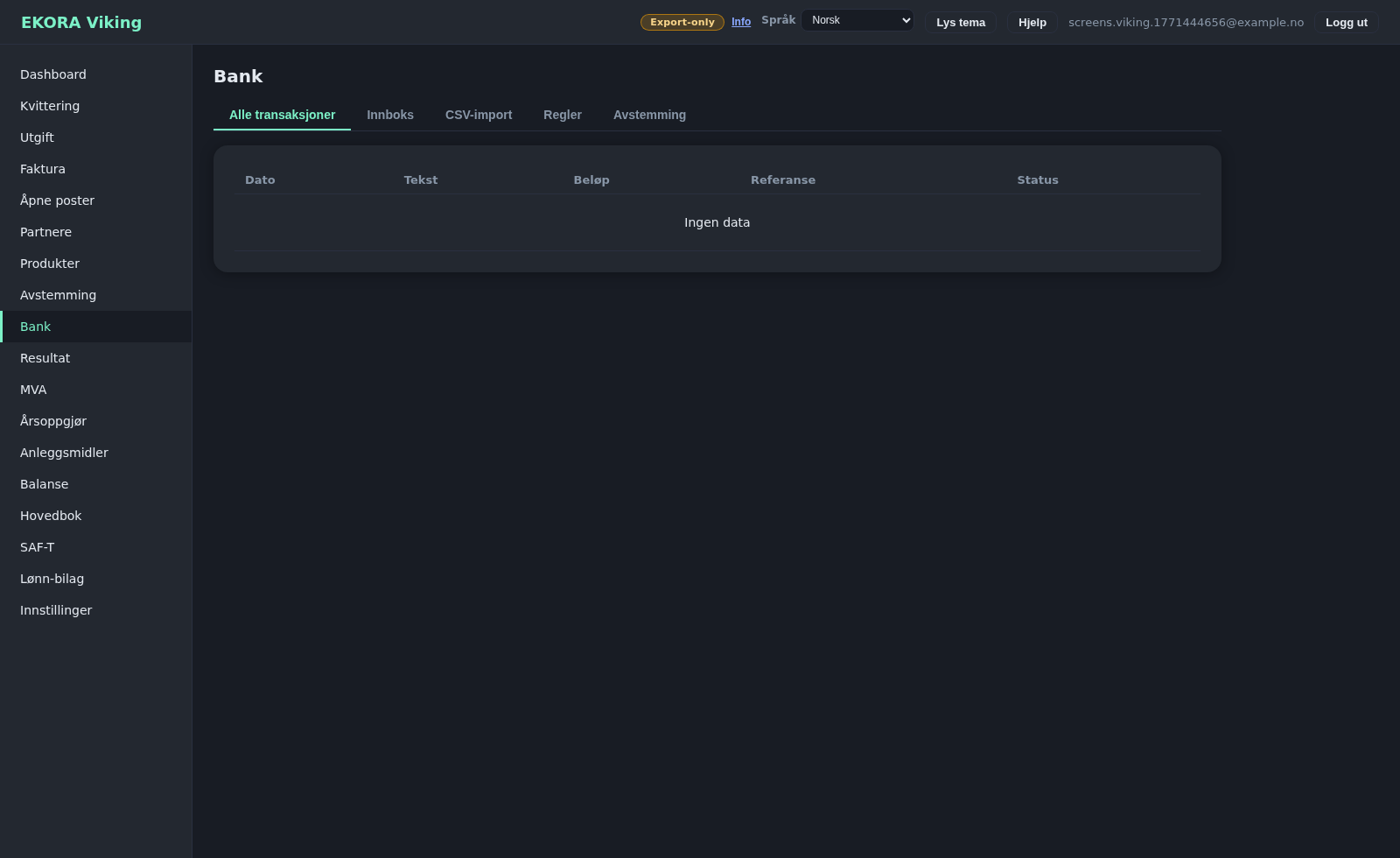
Task: Open MVA in the sidebar
Action: [x=33, y=390]
